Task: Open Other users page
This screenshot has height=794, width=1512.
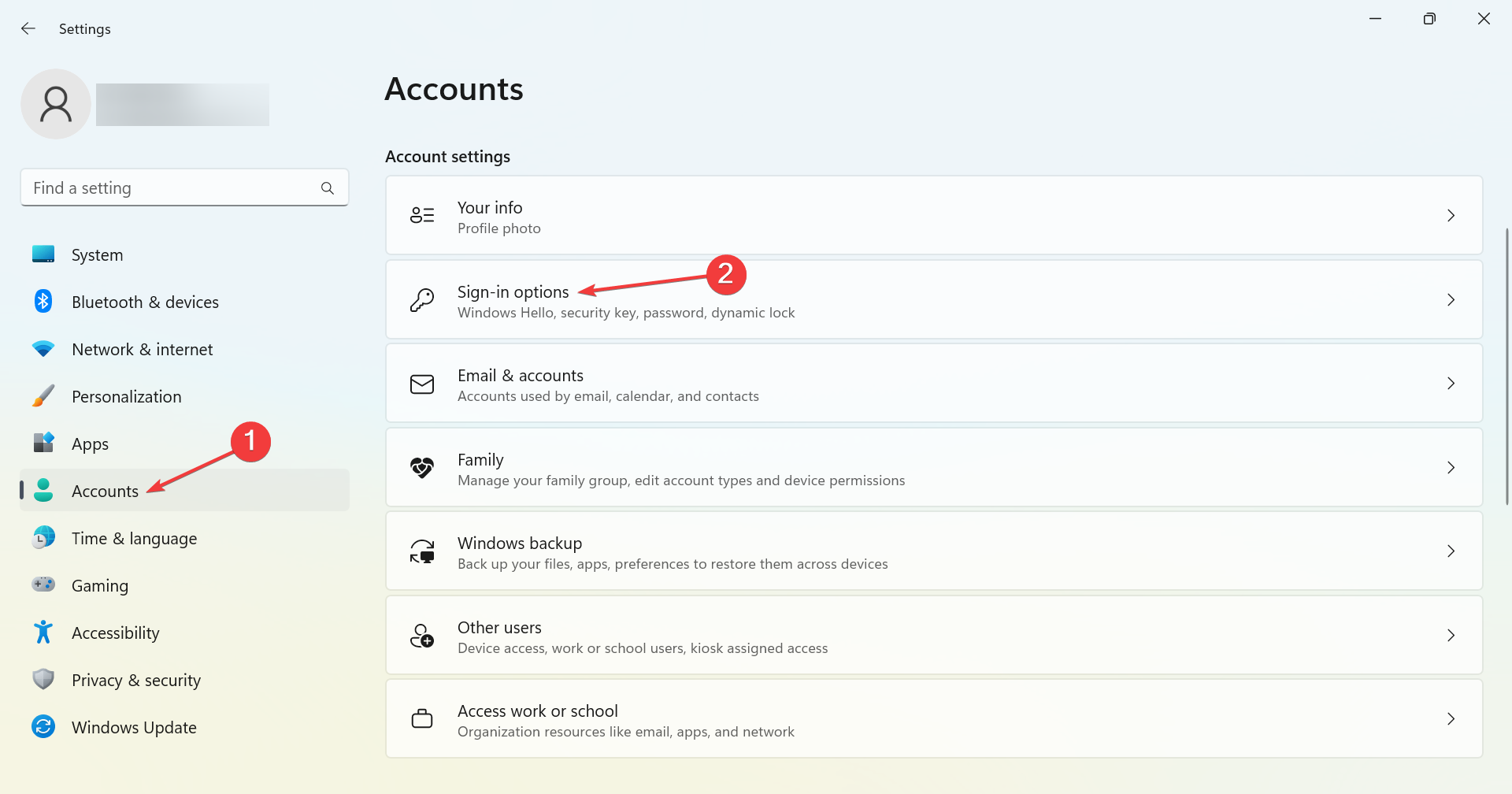Action: point(934,635)
